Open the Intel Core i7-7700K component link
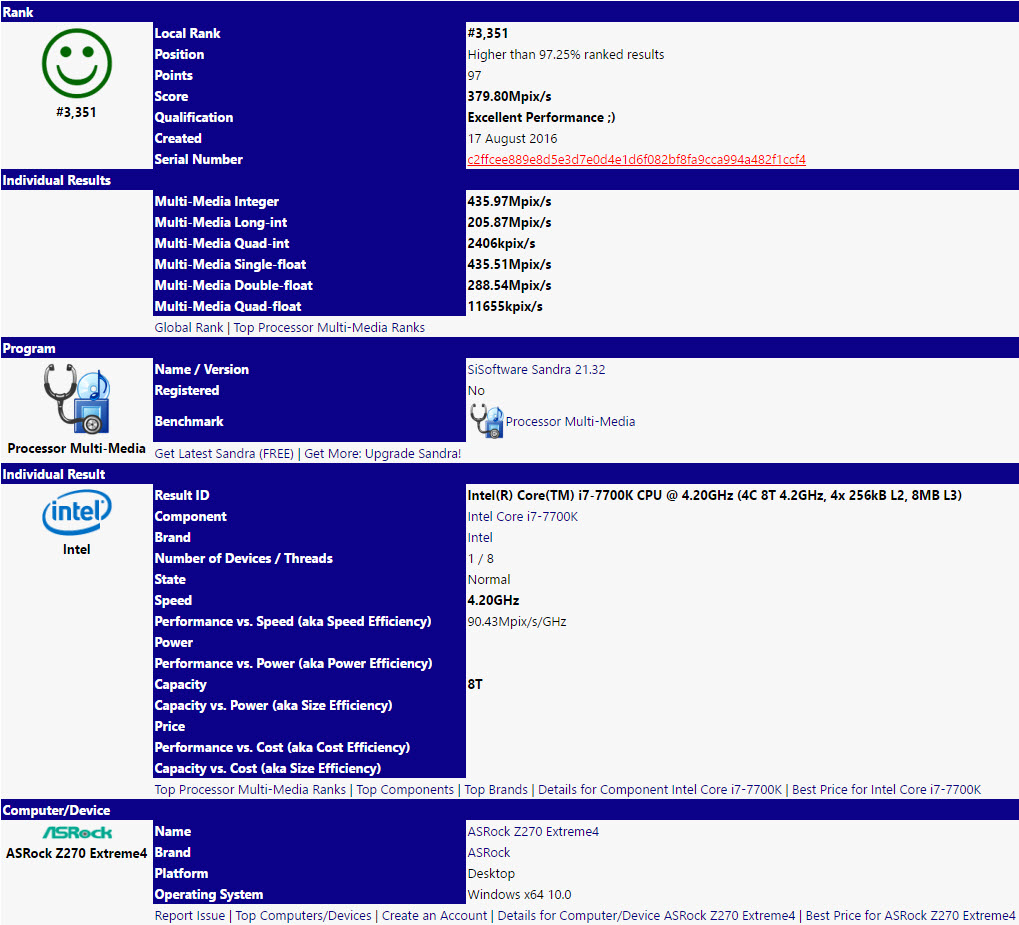 (522, 517)
